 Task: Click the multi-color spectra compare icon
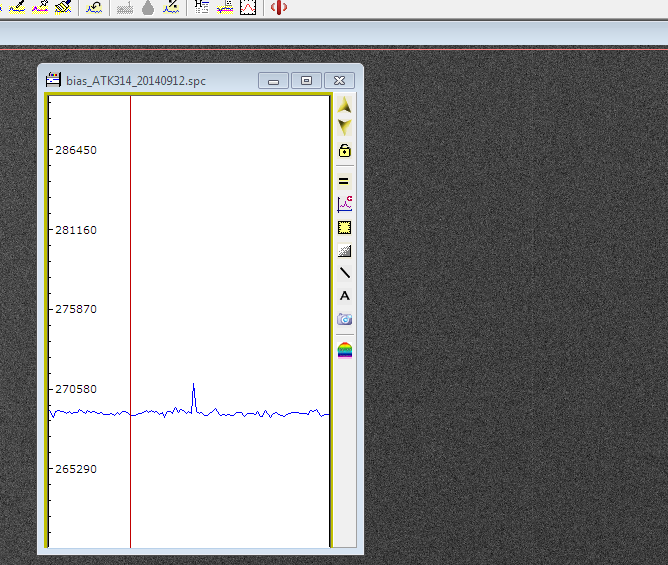coord(225,7)
